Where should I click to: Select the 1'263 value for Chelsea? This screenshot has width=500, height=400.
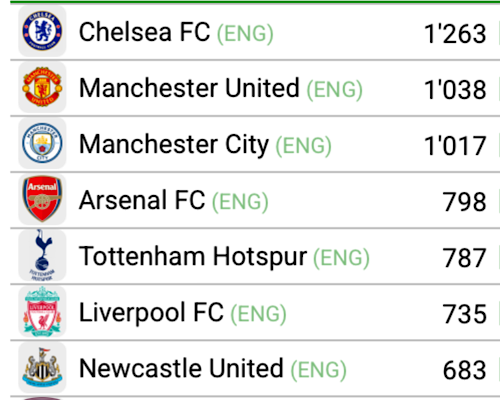(455, 34)
